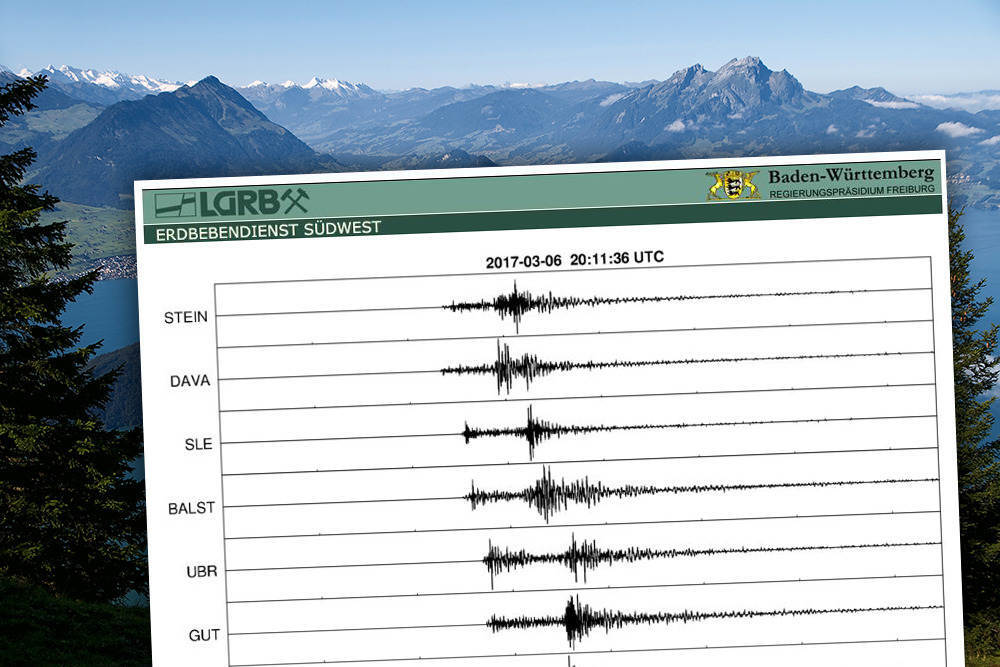
Task: Click Regierungspräsidium Freiburg text
Action: [x=852, y=190]
